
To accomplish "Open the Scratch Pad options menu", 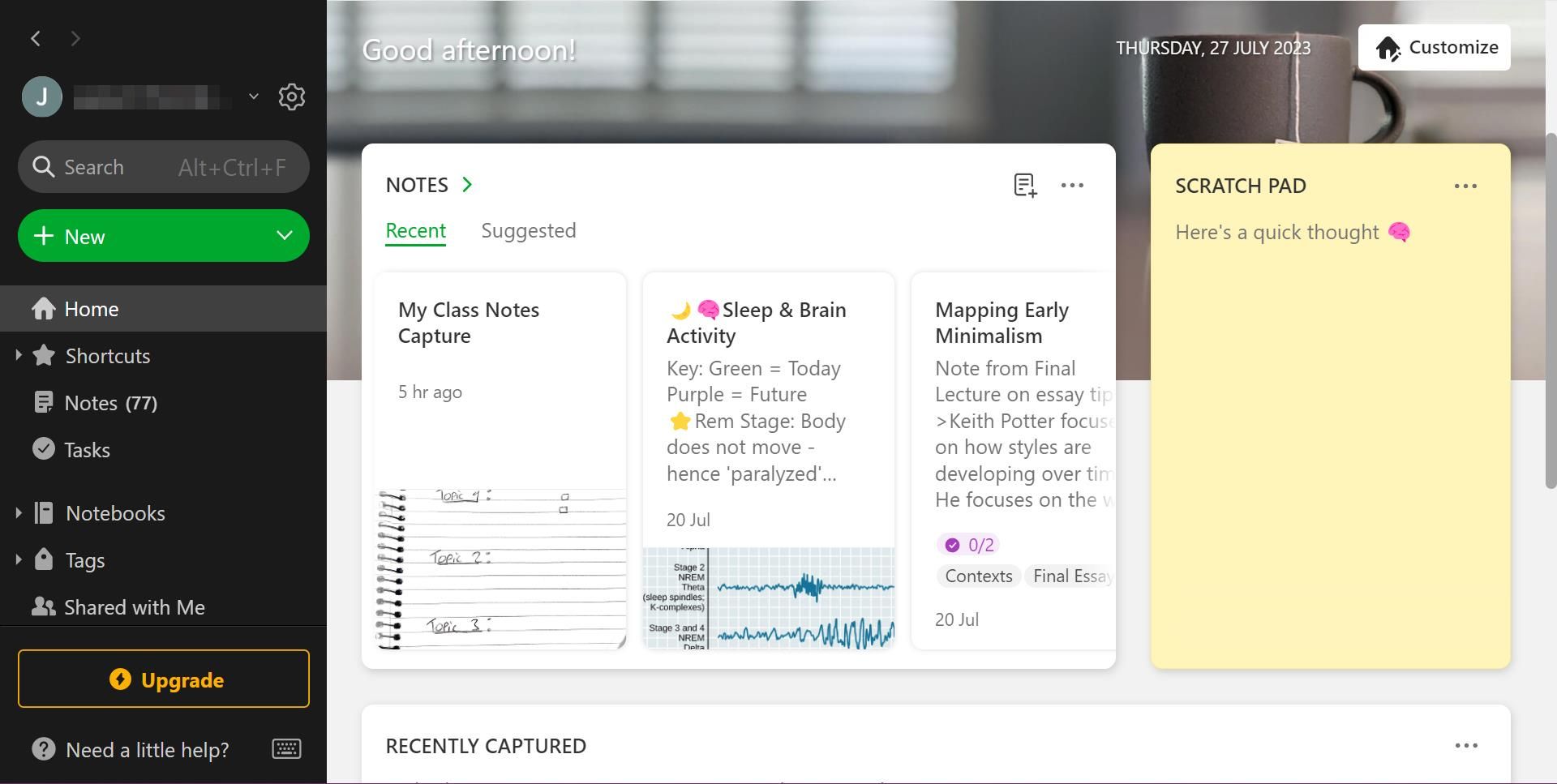I will point(1465,185).
